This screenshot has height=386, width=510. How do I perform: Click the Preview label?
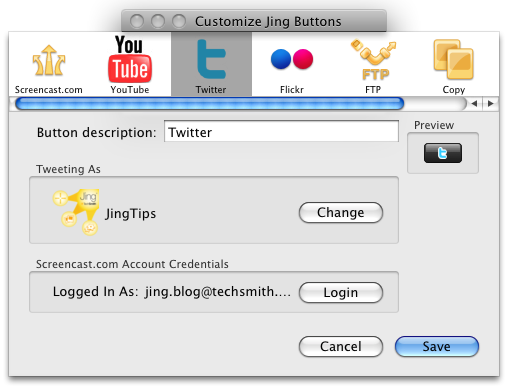tap(434, 125)
